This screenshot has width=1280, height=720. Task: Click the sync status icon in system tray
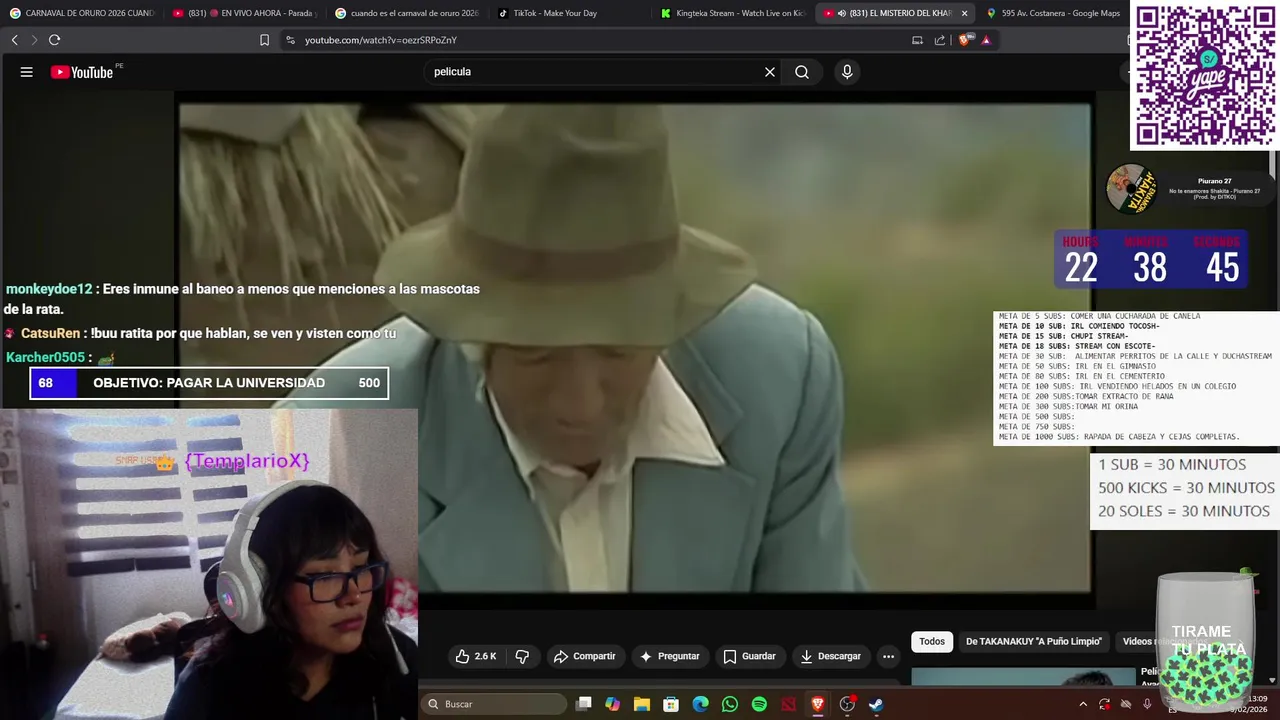click(1104, 704)
